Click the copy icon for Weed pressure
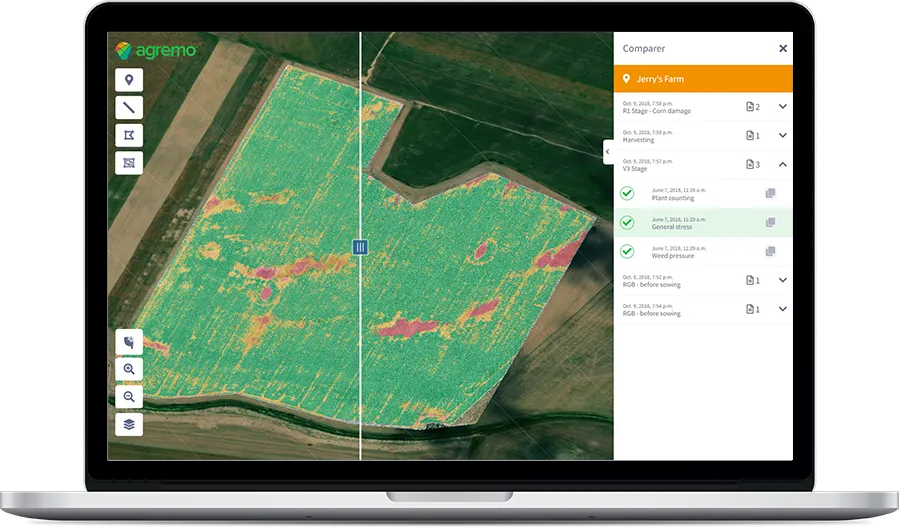The image size is (899, 527). tap(770, 251)
